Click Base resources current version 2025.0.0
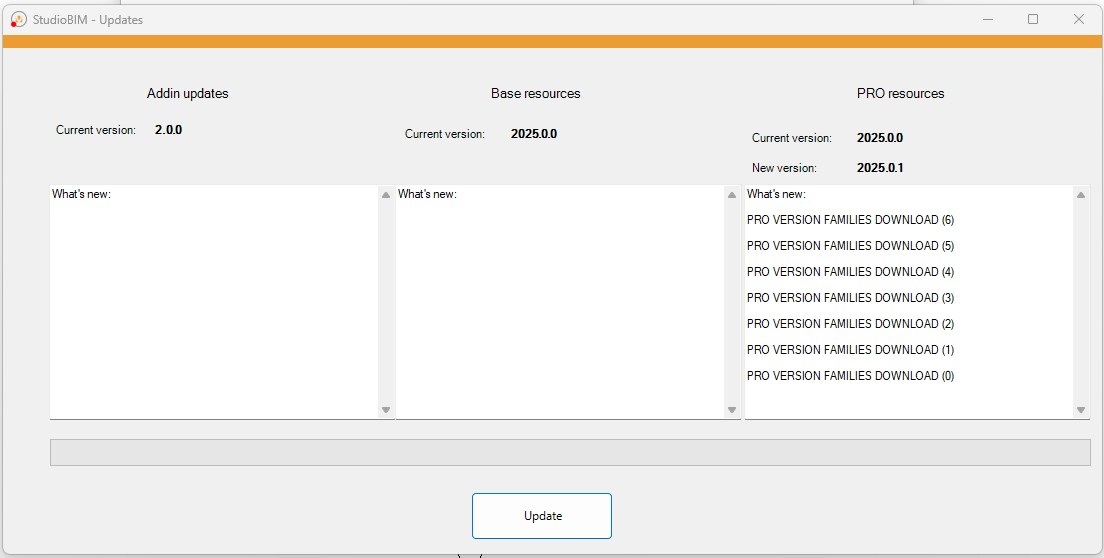This screenshot has height=558, width=1104. click(534, 134)
